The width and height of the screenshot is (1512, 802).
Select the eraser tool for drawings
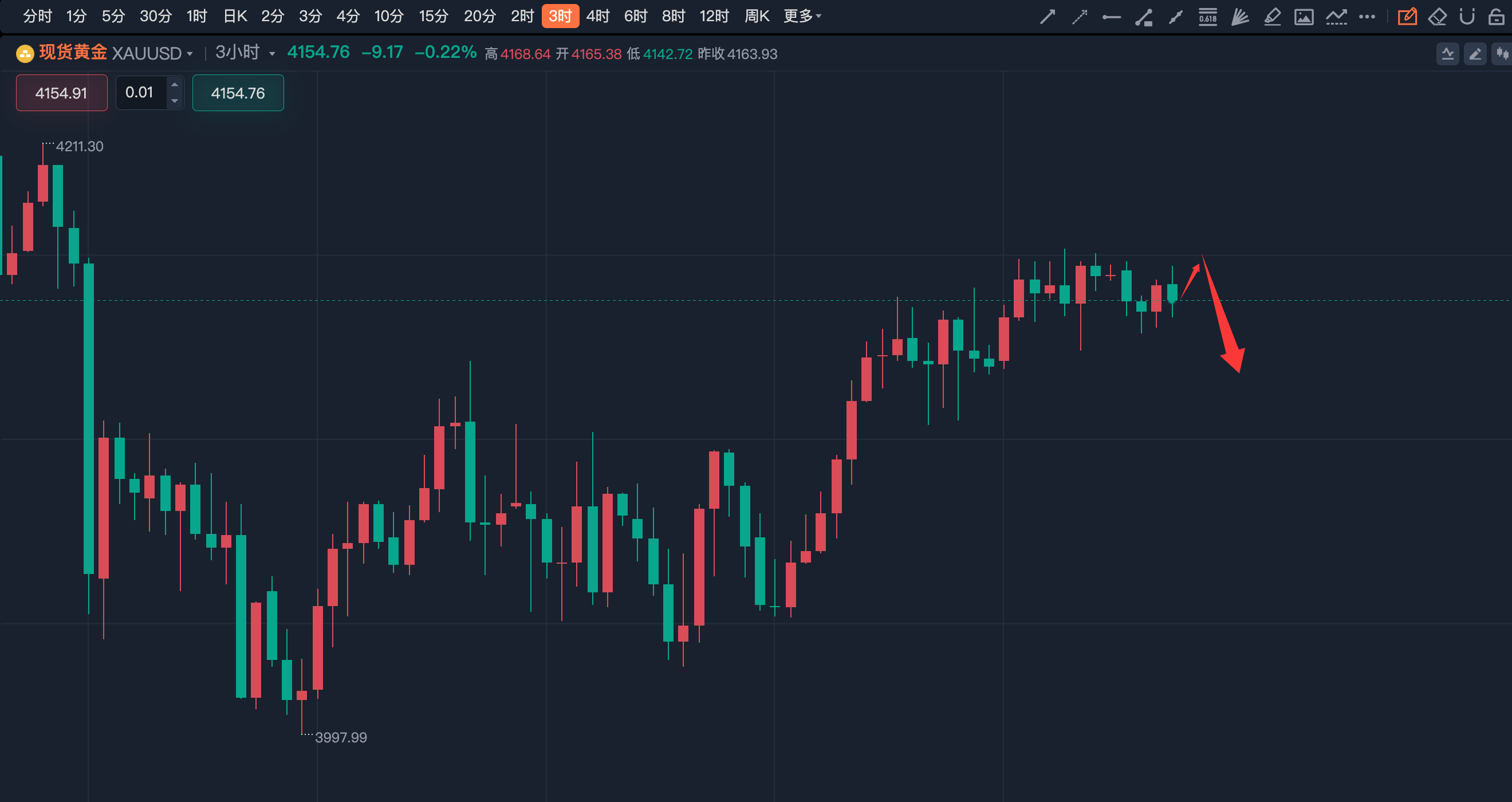click(1438, 17)
